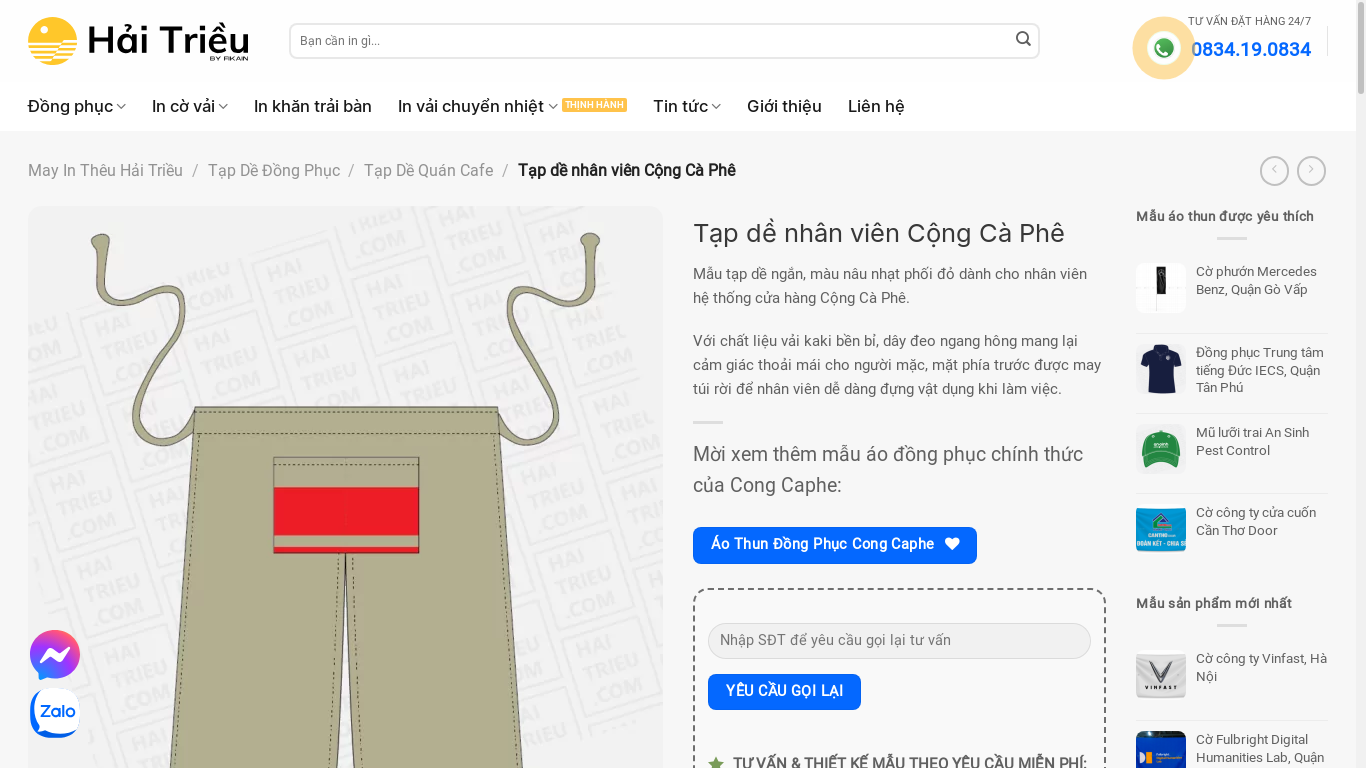The height and width of the screenshot is (768, 1366).
Task: Click THỊNH HÀNH badge
Action: (x=594, y=105)
